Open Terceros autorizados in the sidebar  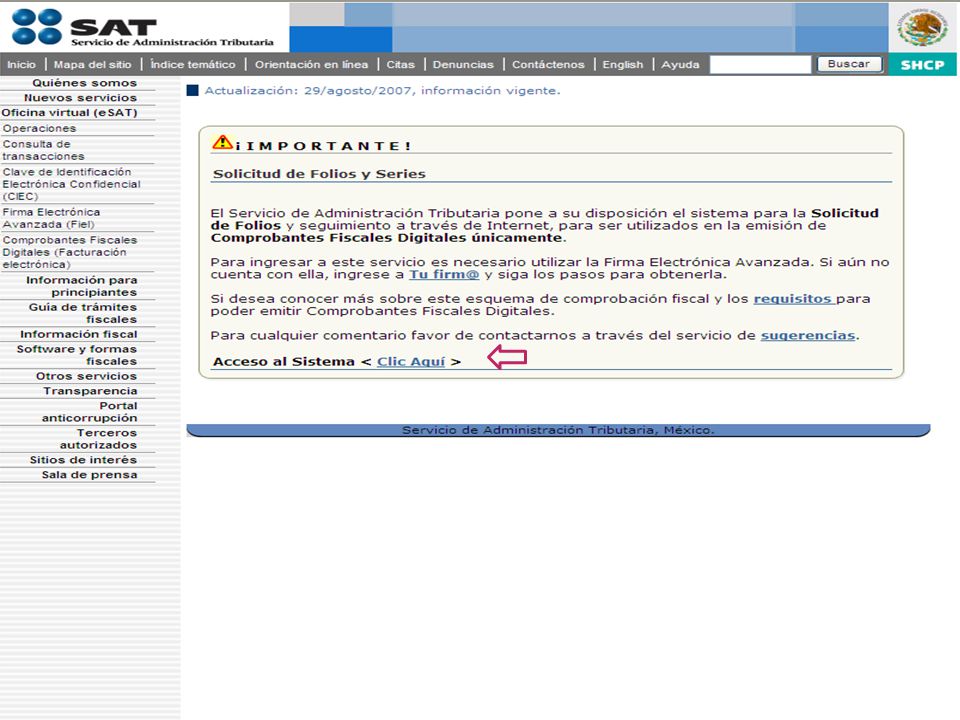point(98,439)
